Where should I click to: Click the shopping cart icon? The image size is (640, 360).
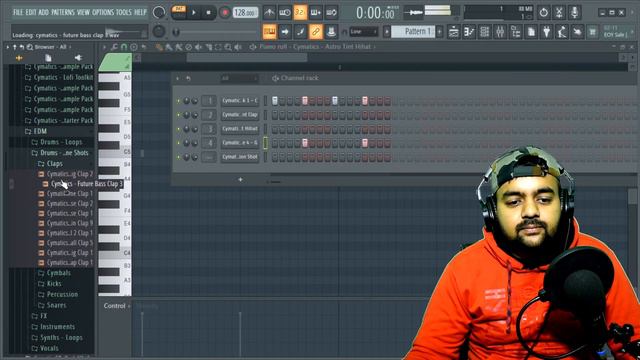point(592,31)
